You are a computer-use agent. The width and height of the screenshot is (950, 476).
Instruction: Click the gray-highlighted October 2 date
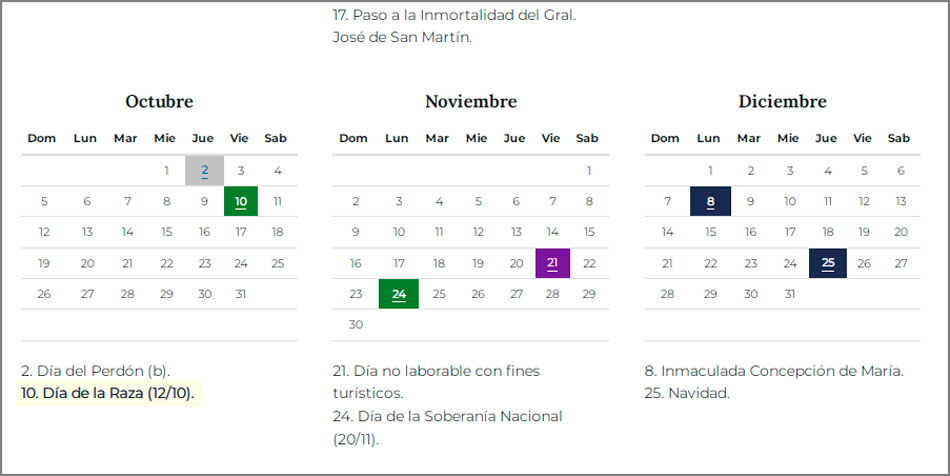tap(204, 171)
